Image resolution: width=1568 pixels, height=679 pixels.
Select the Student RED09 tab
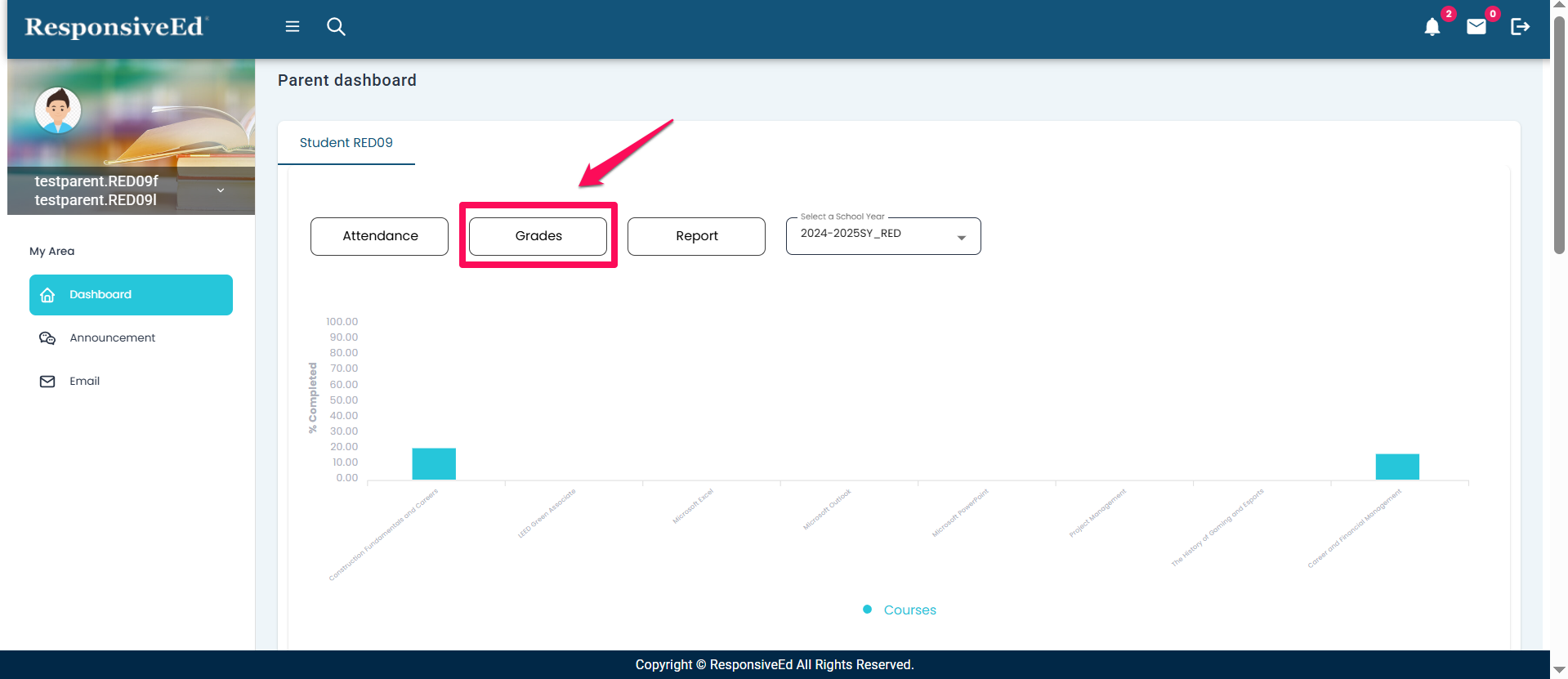click(346, 143)
